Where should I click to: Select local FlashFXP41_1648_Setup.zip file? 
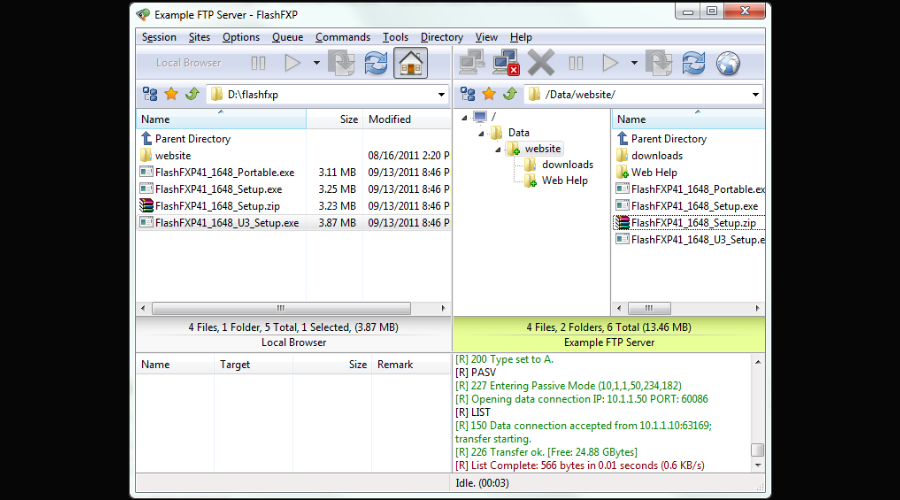(x=217, y=206)
